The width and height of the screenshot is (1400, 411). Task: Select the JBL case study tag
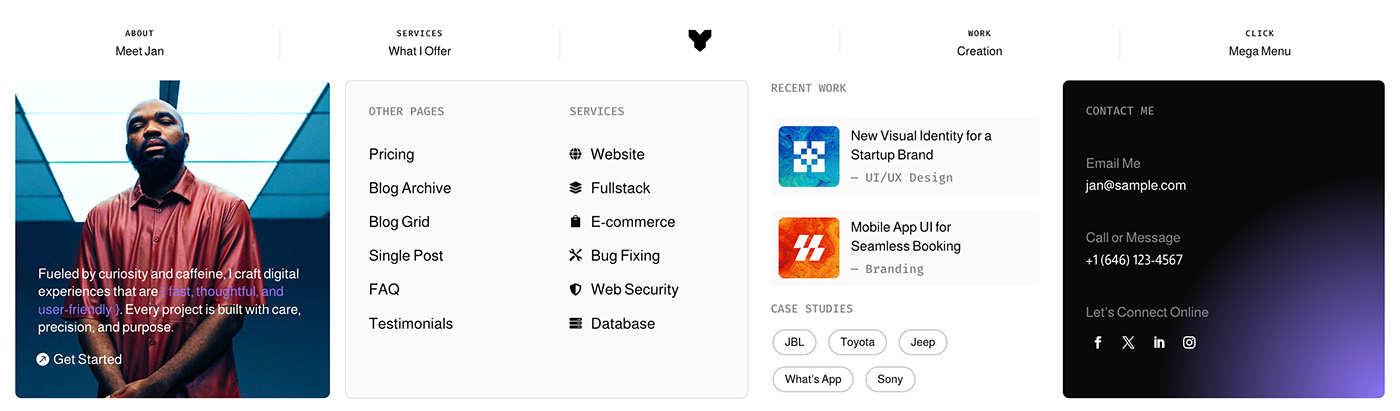click(x=794, y=342)
